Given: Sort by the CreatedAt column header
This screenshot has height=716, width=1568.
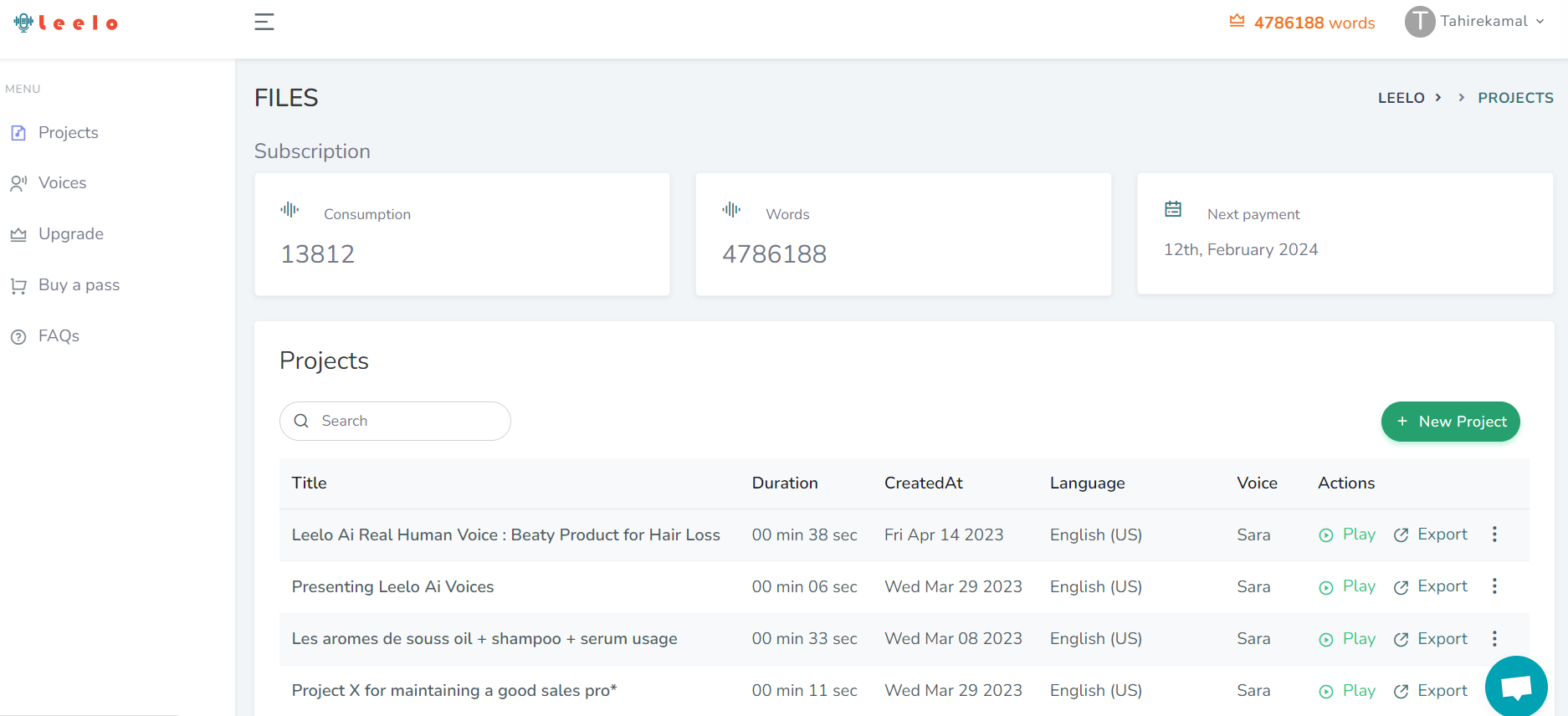Looking at the screenshot, I should [924, 483].
